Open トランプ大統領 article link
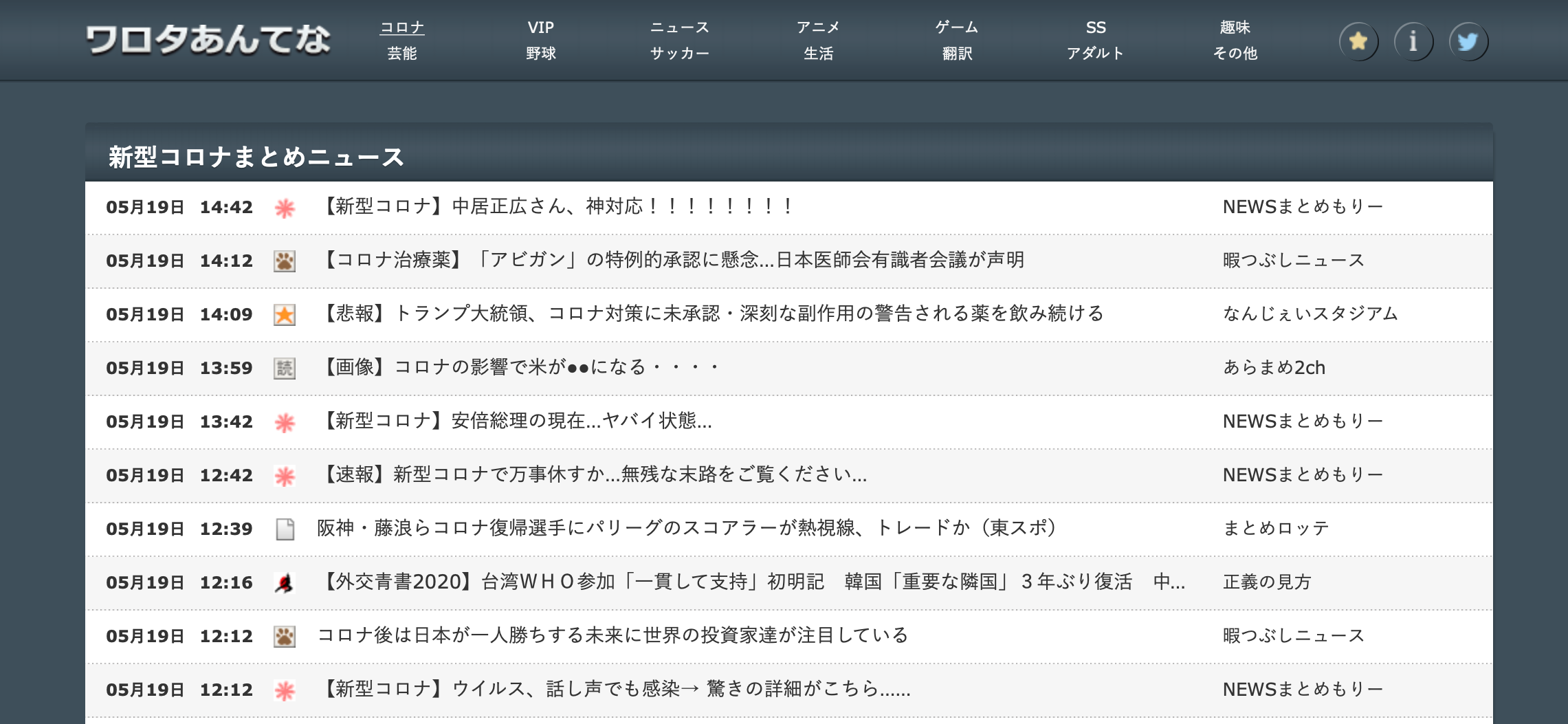 click(710, 314)
